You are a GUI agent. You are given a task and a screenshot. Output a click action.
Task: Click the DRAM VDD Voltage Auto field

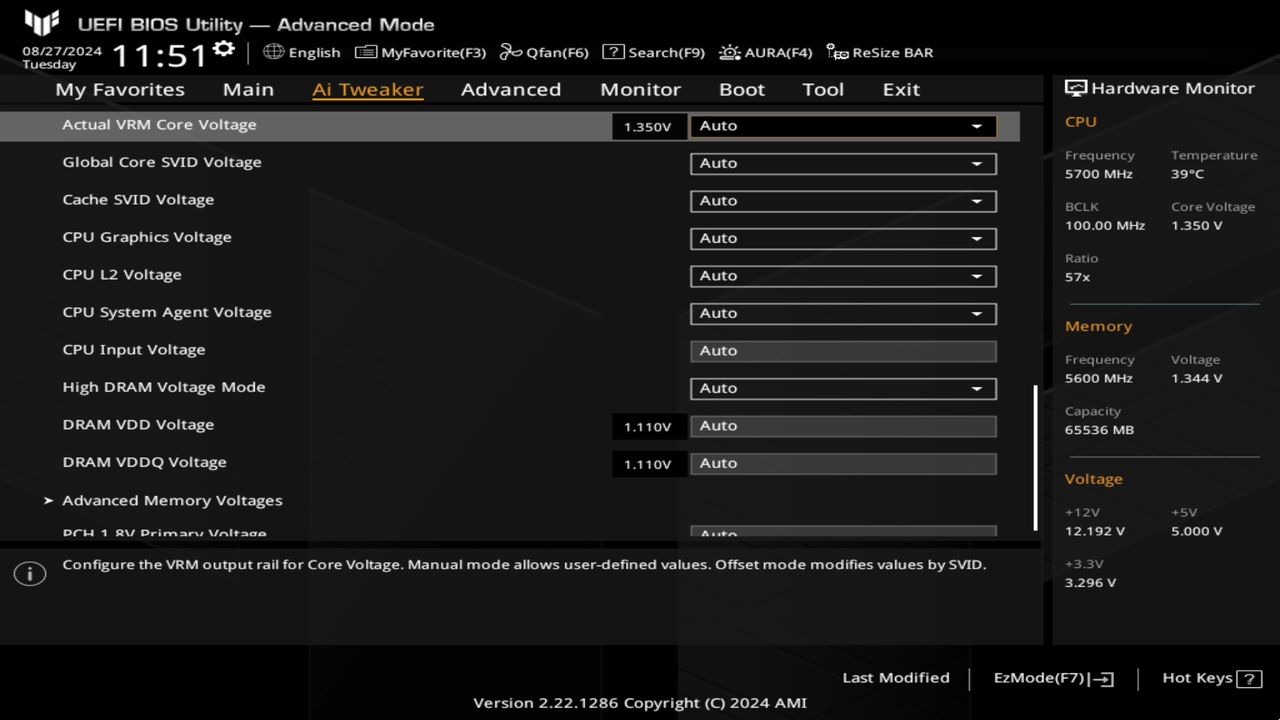coord(843,426)
